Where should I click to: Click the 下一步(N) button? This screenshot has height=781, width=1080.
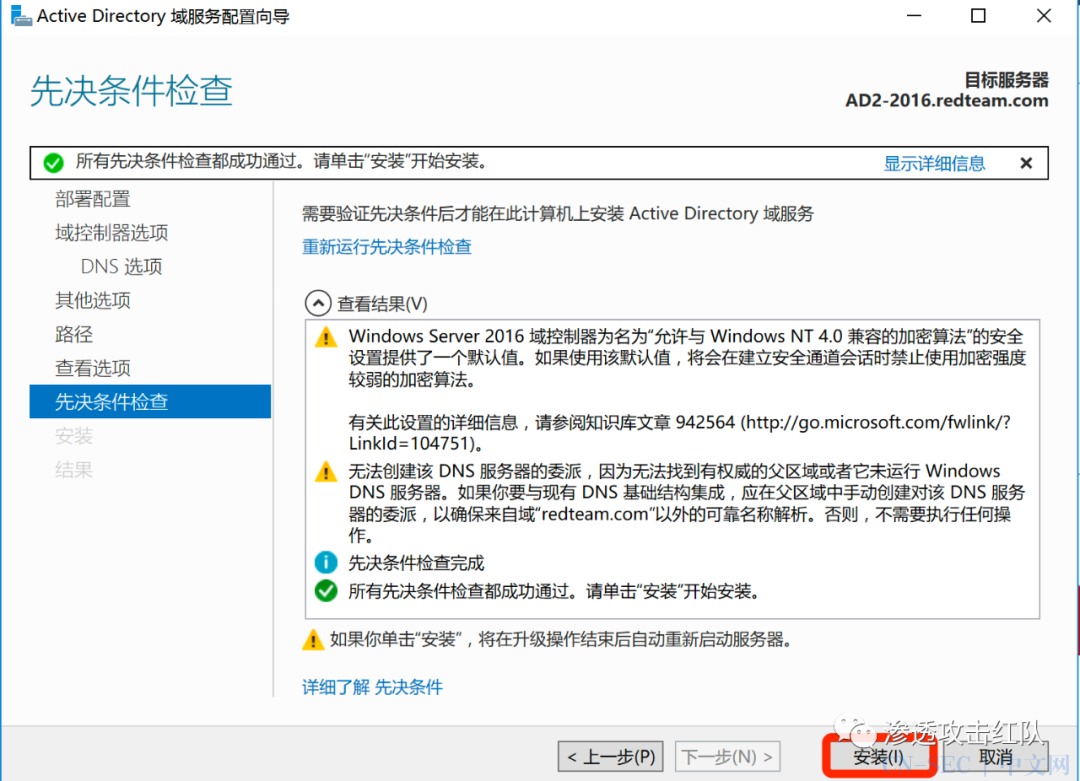click(x=728, y=757)
